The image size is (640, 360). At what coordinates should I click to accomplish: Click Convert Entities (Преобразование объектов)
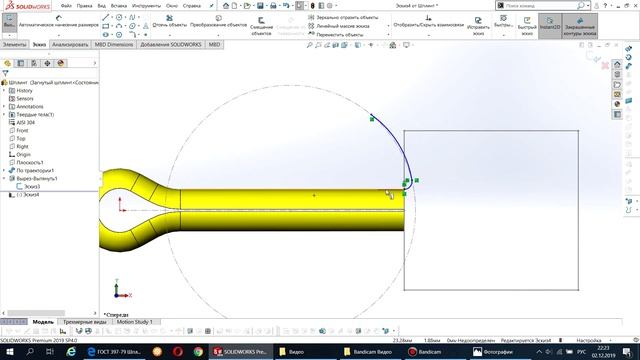218,21
